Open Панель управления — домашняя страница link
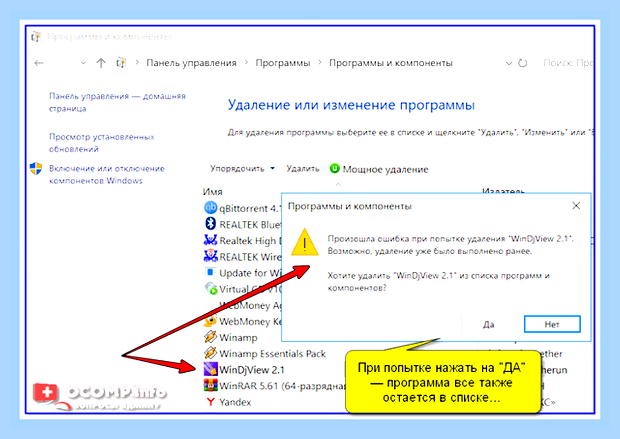Image resolution: width=620 pixels, height=439 pixels. point(117,102)
